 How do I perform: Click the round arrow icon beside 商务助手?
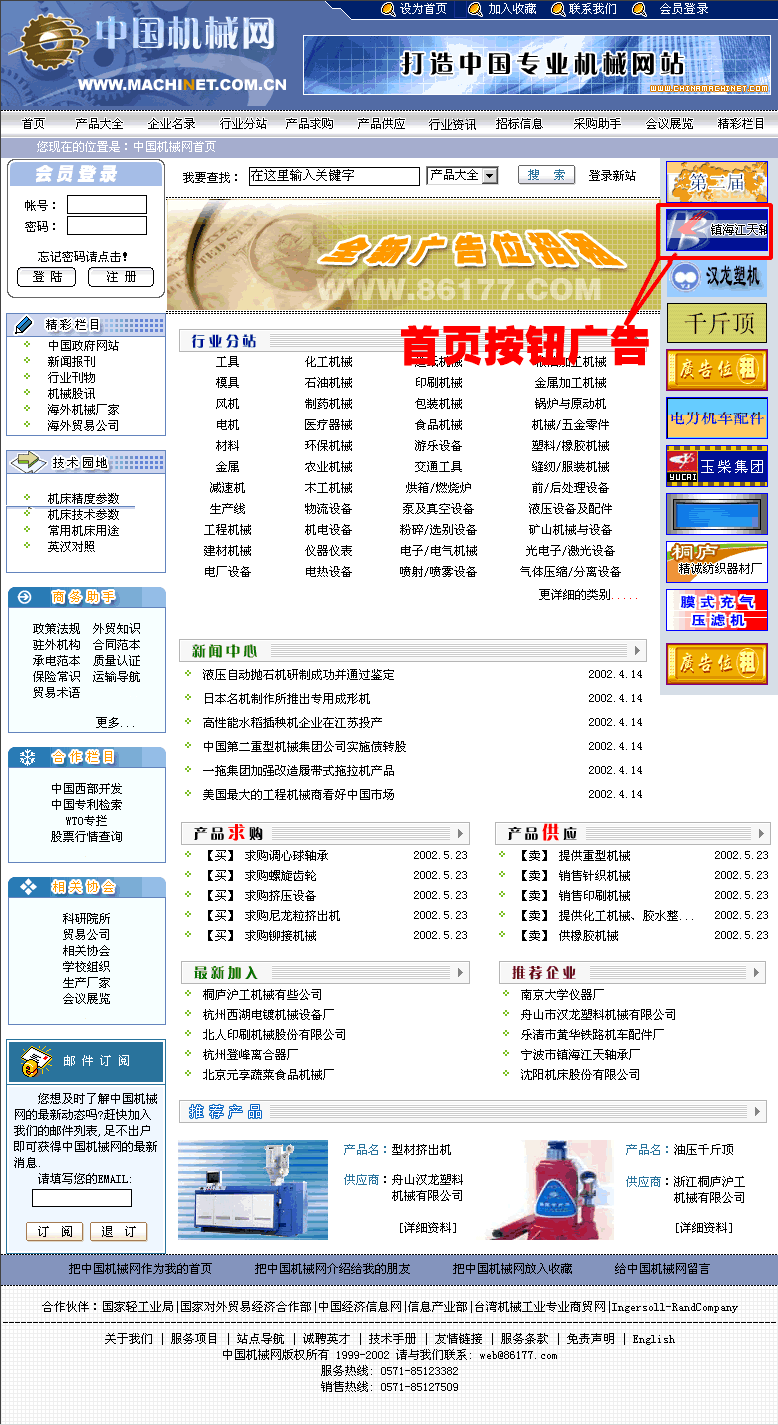(24, 597)
